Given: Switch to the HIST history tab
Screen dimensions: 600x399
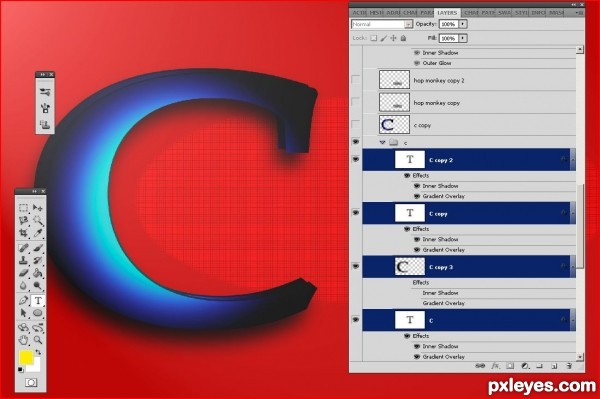Looking at the screenshot, I should click(376, 13).
